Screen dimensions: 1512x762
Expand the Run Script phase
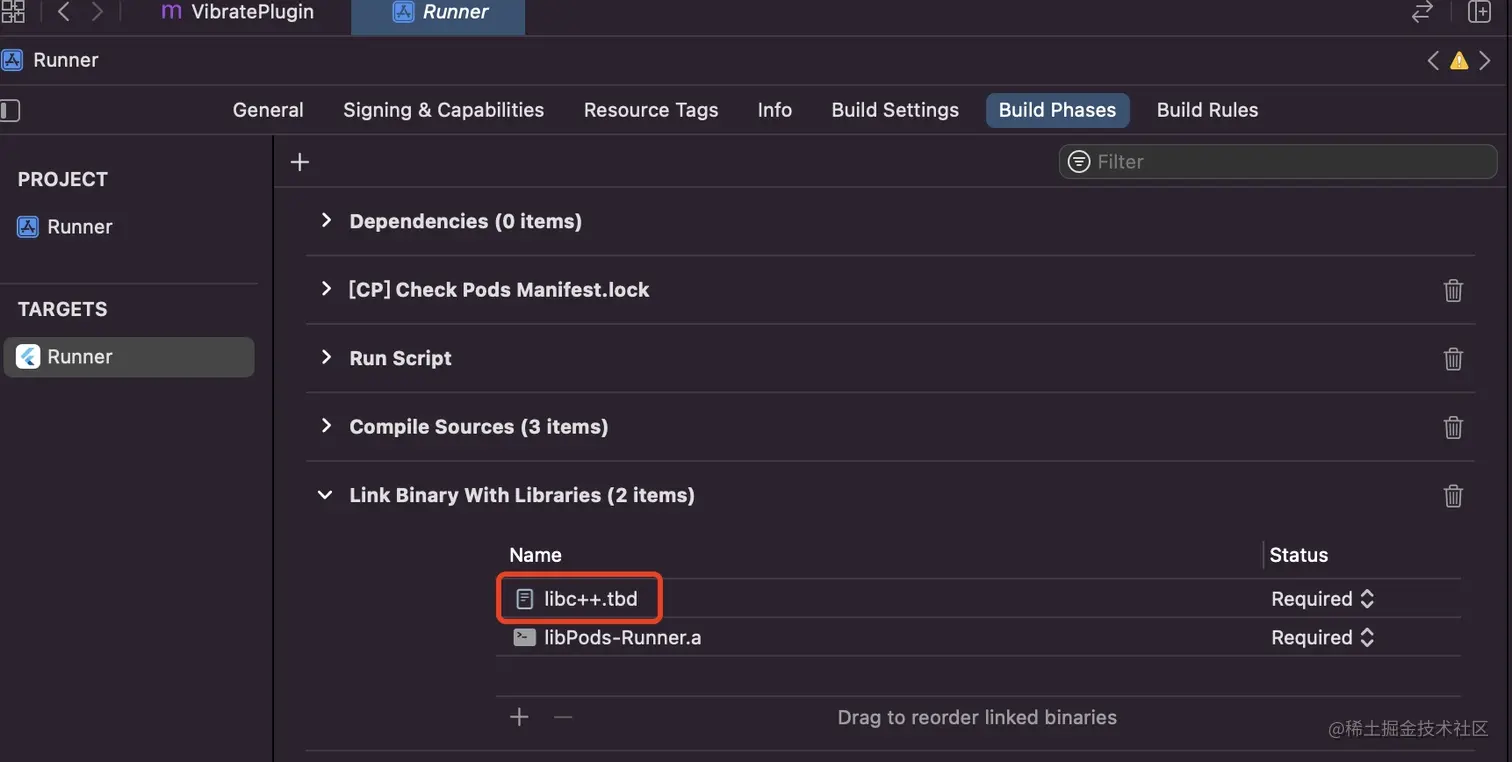(x=326, y=357)
